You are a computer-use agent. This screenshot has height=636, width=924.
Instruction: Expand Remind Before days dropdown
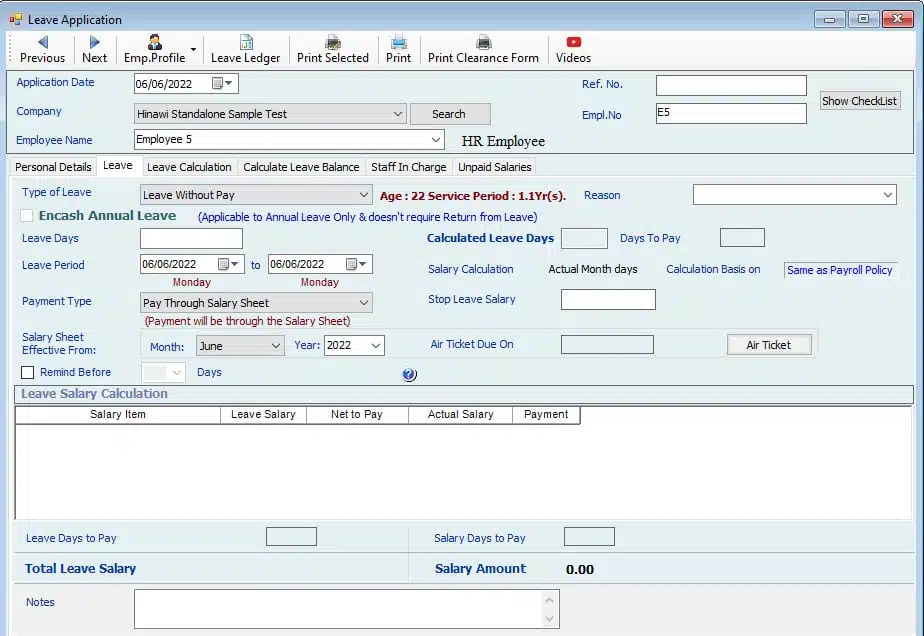click(x=176, y=373)
